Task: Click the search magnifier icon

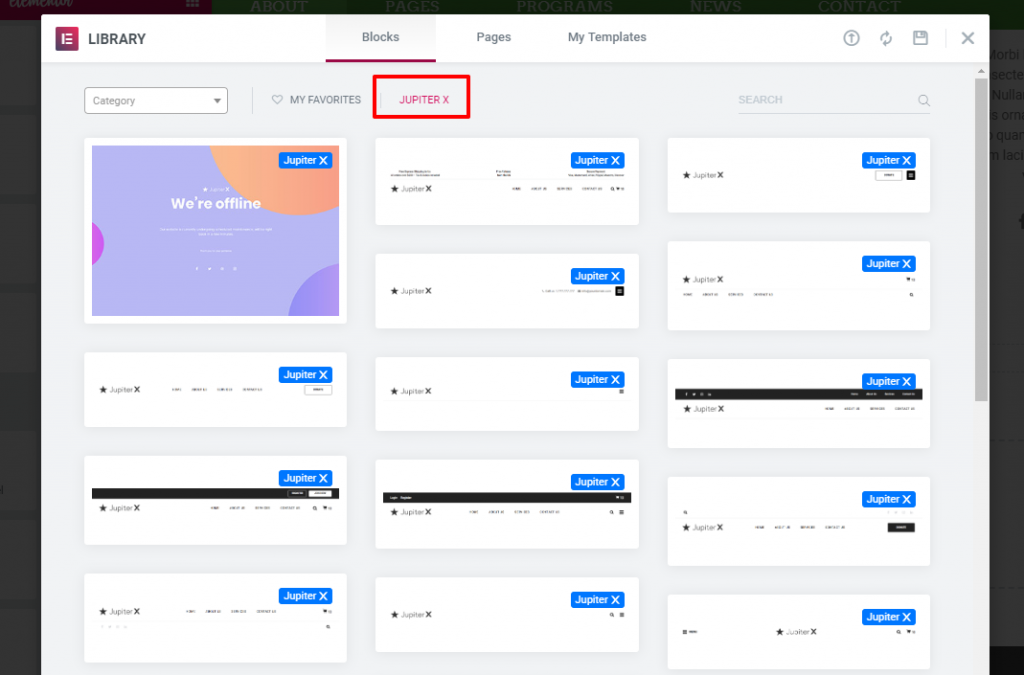Action: (x=924, y=100)
